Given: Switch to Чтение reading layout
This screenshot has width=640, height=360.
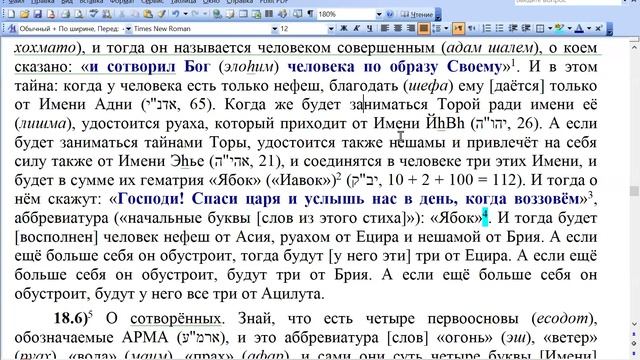Looking at the screenshot, I should [417, 14].
